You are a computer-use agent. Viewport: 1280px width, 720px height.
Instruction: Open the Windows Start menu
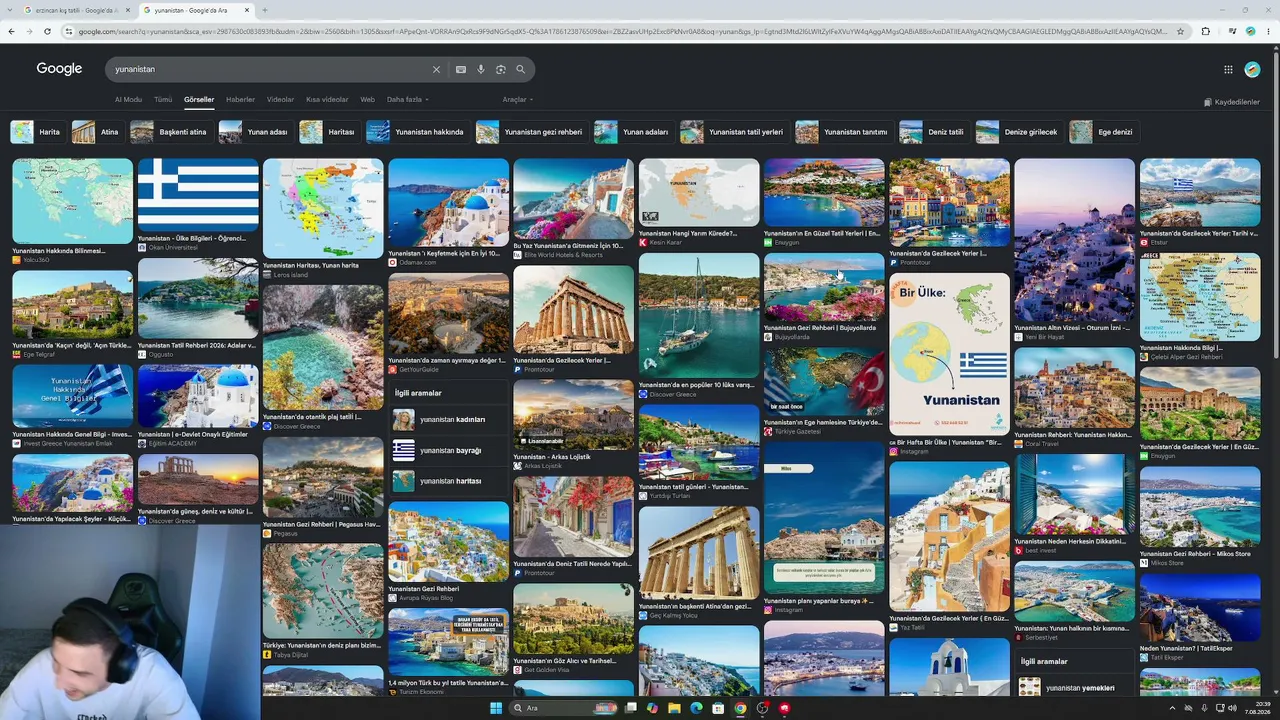point(495,708)
